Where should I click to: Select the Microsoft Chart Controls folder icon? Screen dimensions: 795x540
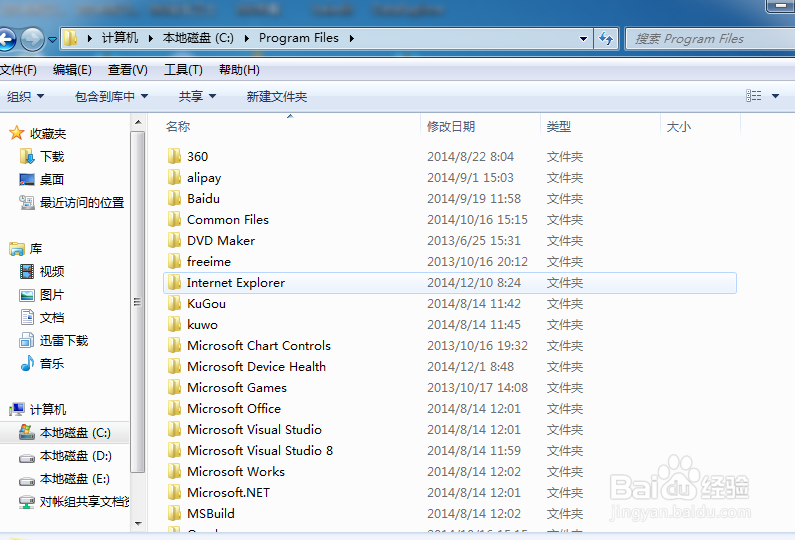point(174,345)
